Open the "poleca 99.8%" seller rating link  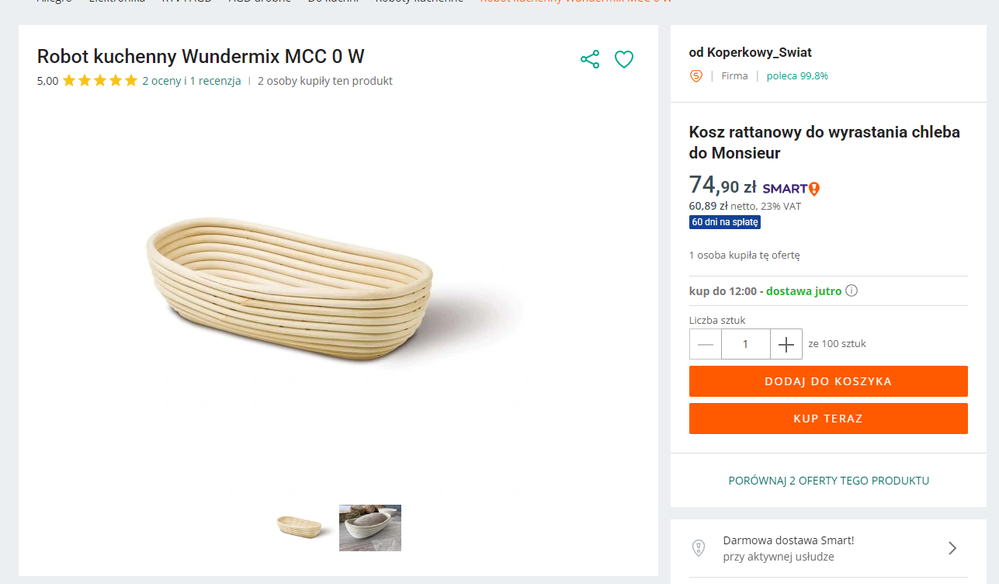click(797, 76)
